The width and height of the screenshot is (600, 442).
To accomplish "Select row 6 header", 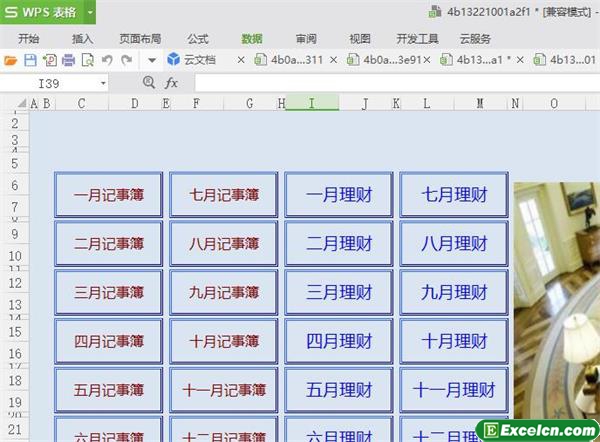I will [15, 186].
